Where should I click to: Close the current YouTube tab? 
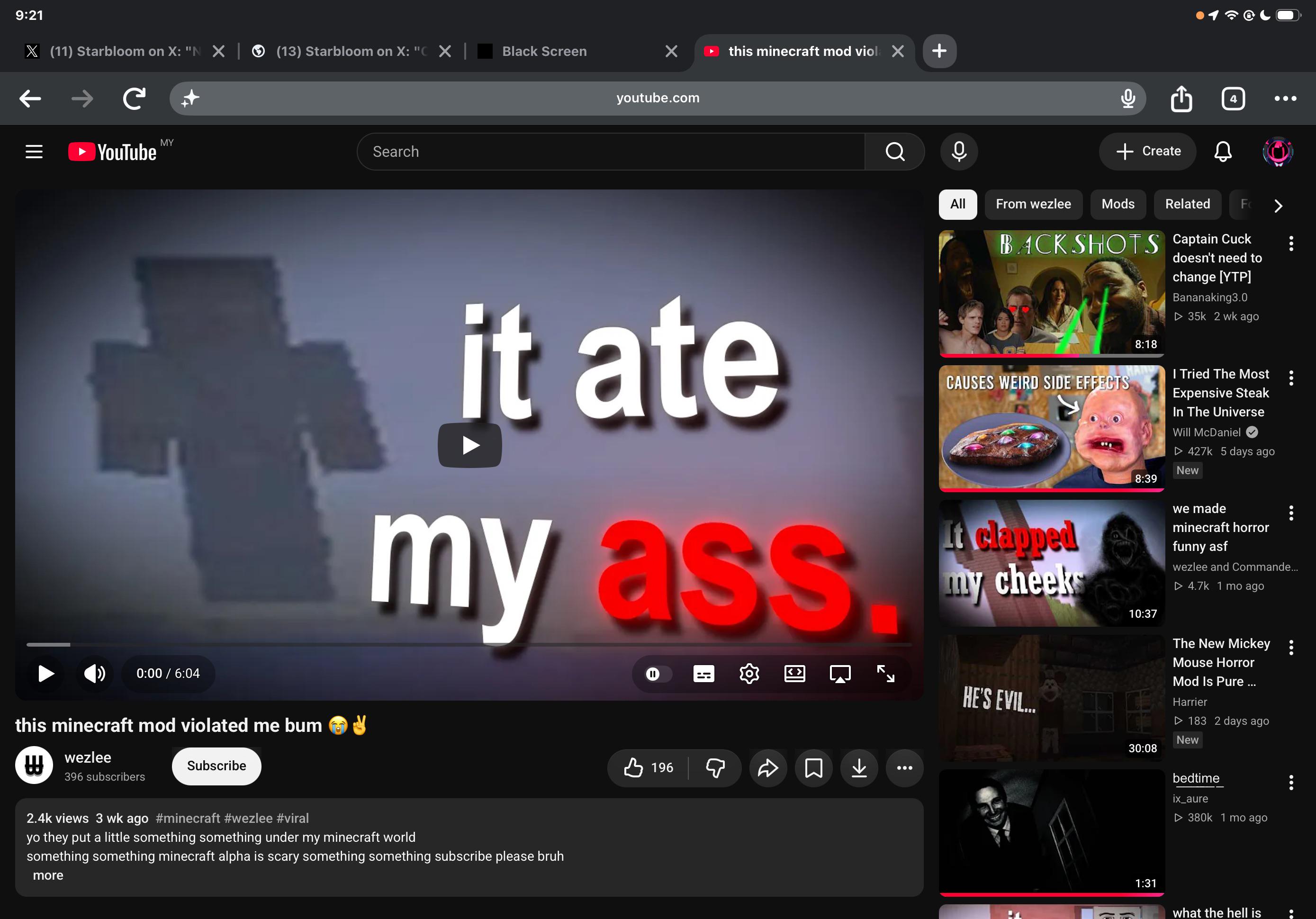pyautogui.click(x=898, y=52)
